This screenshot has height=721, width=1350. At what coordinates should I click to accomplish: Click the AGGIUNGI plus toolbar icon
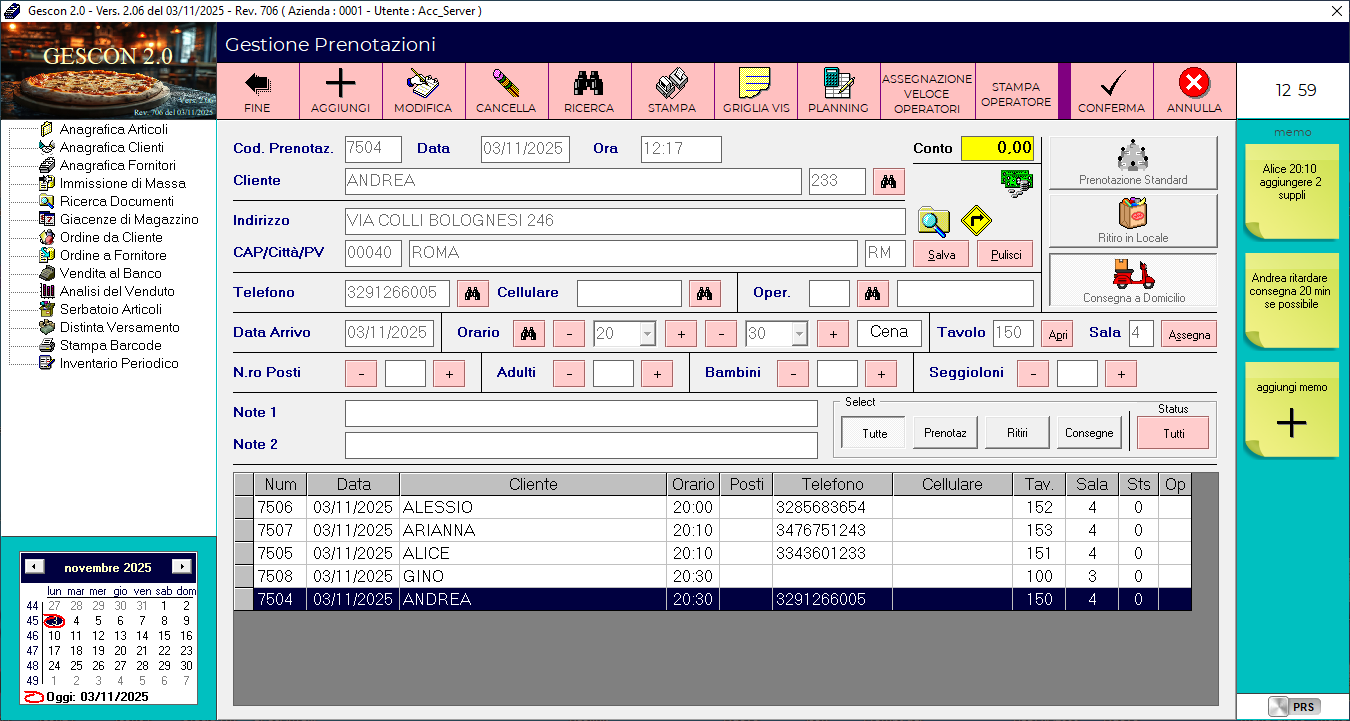[x=340, y=91]
